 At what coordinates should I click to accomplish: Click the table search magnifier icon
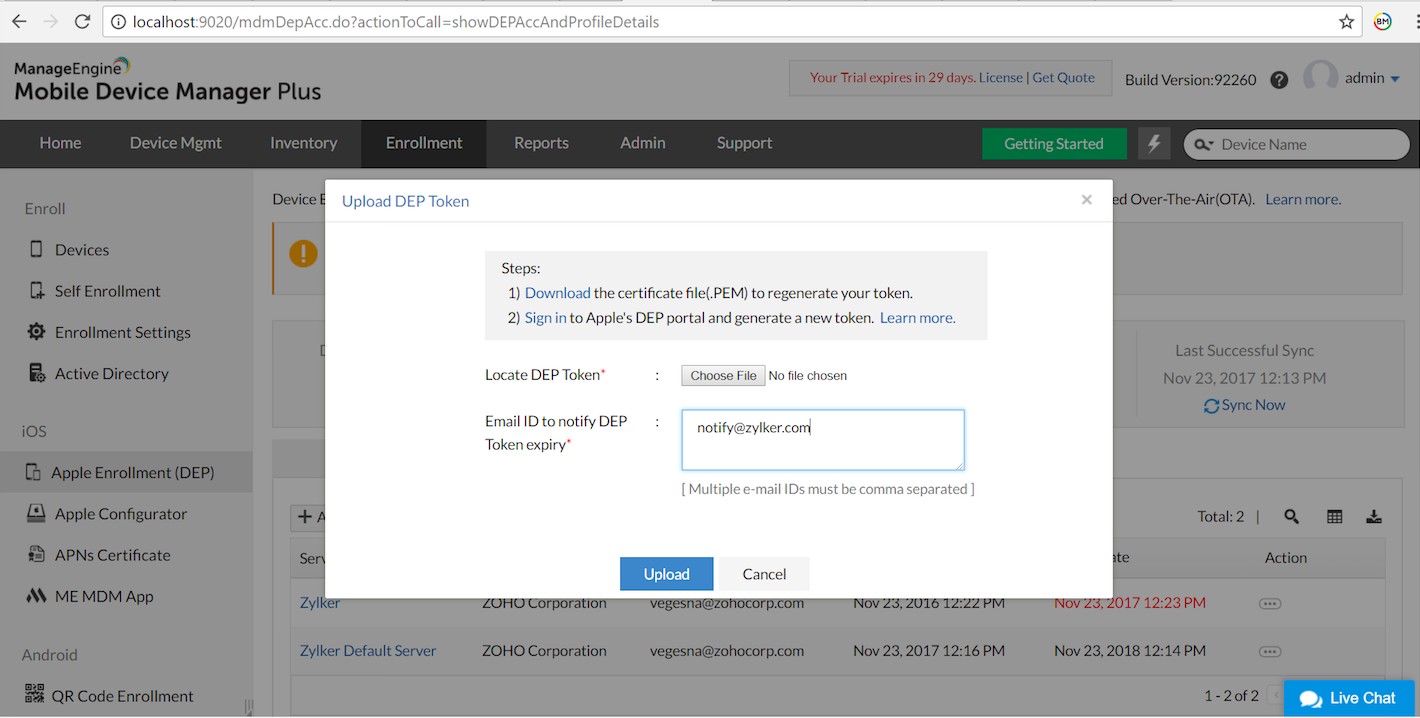pos(1292,516)
